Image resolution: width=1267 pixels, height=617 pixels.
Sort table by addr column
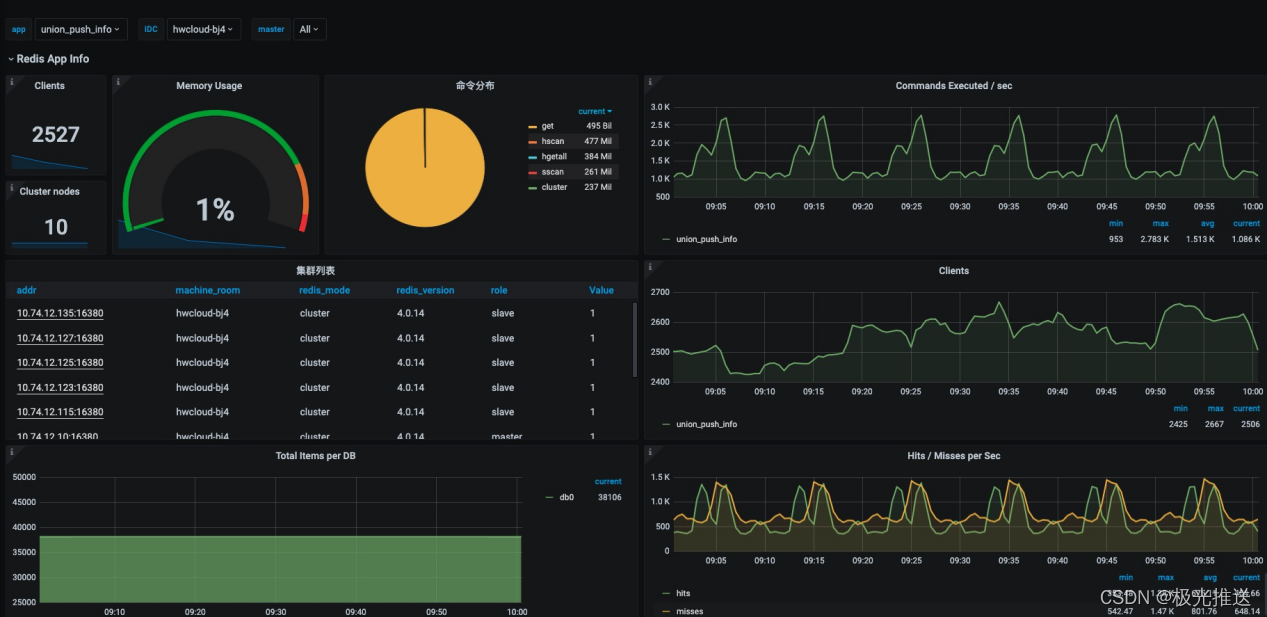click(27, 290)
